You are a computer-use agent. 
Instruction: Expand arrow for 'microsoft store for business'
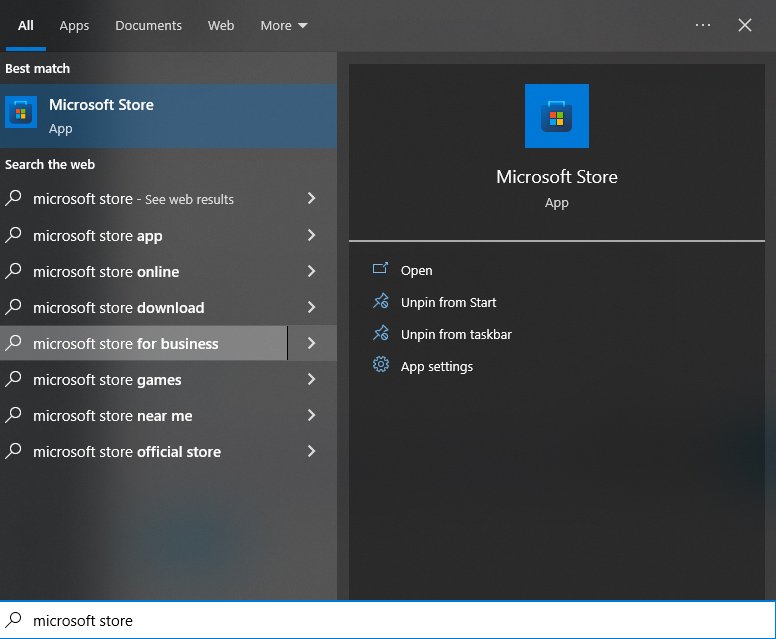pyautogui.click(x=312, y=343)
